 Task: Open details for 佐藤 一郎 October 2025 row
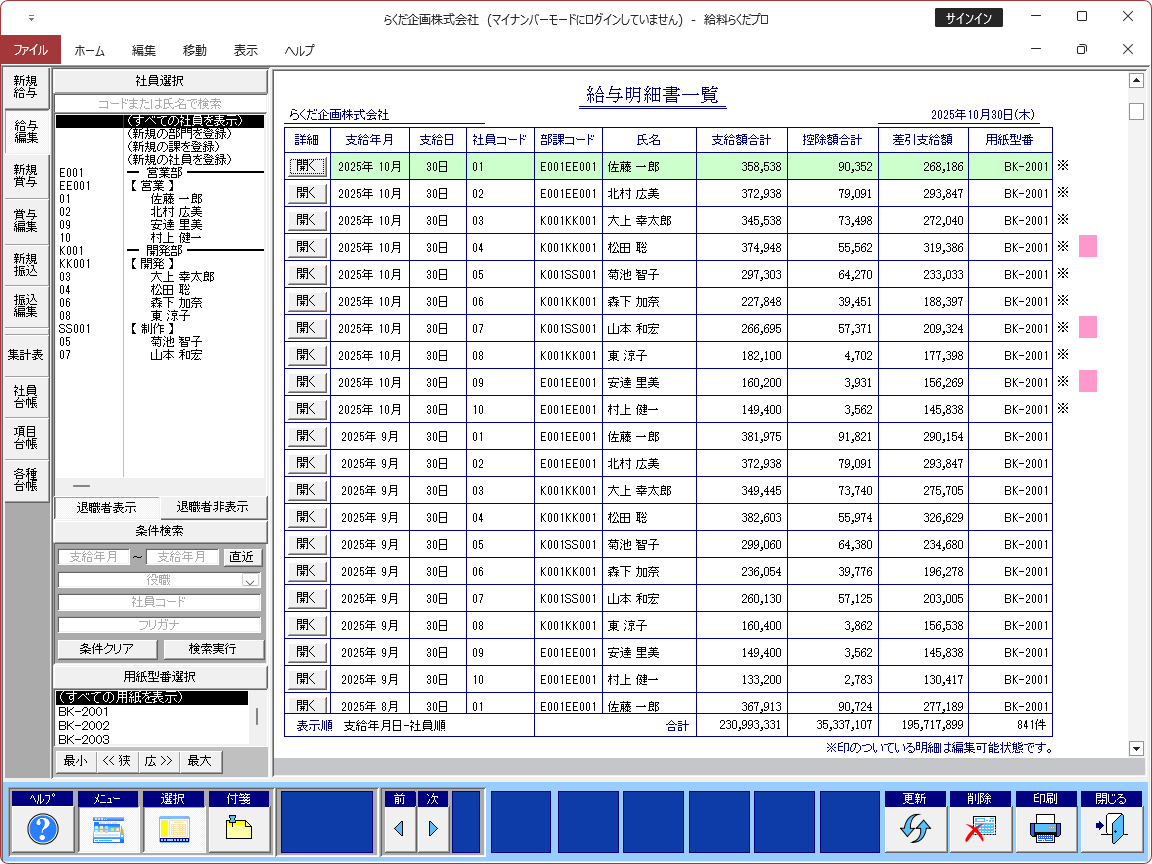pos(308,167)
